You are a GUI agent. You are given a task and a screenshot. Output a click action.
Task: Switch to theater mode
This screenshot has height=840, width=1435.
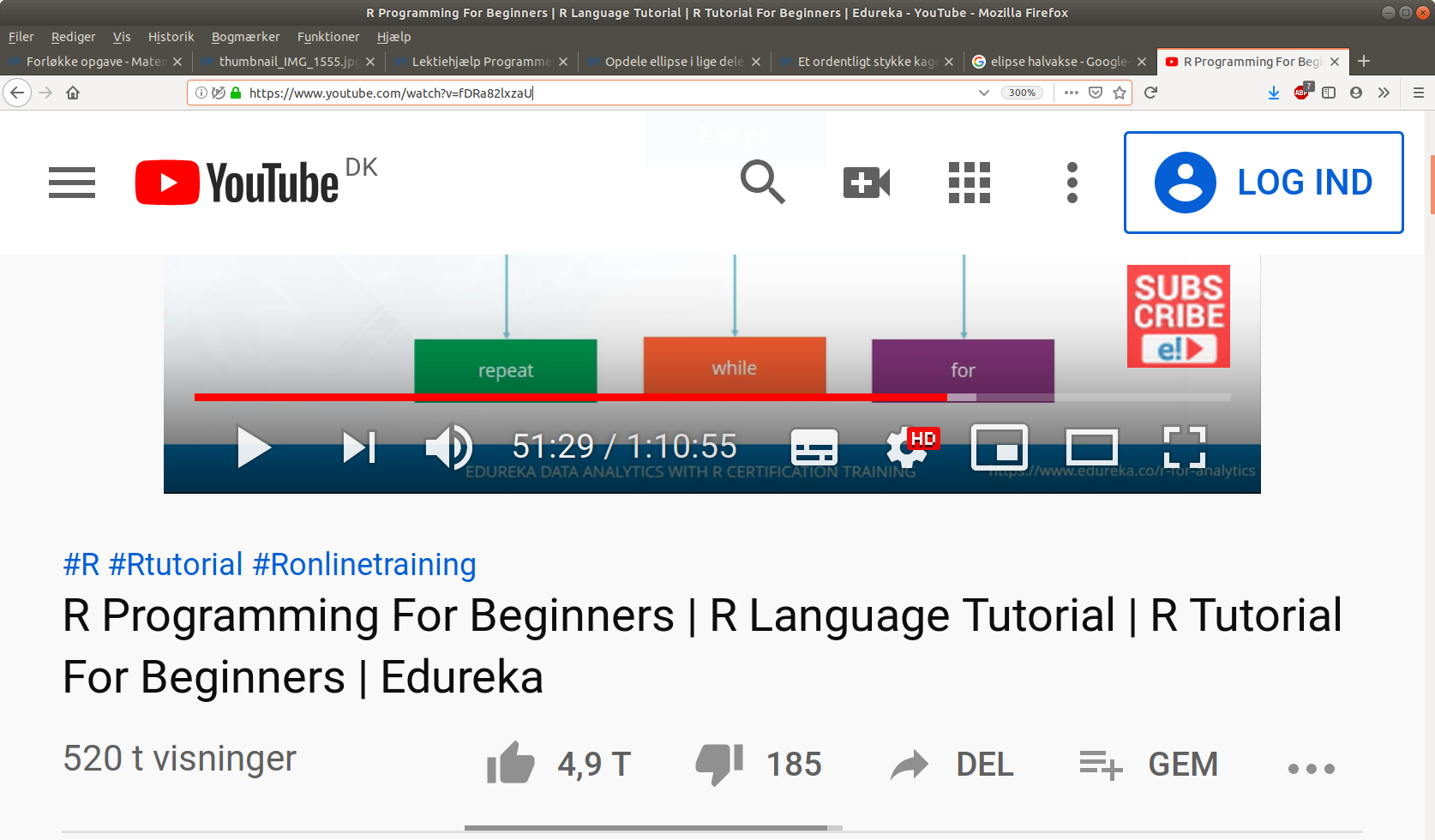1092,447
